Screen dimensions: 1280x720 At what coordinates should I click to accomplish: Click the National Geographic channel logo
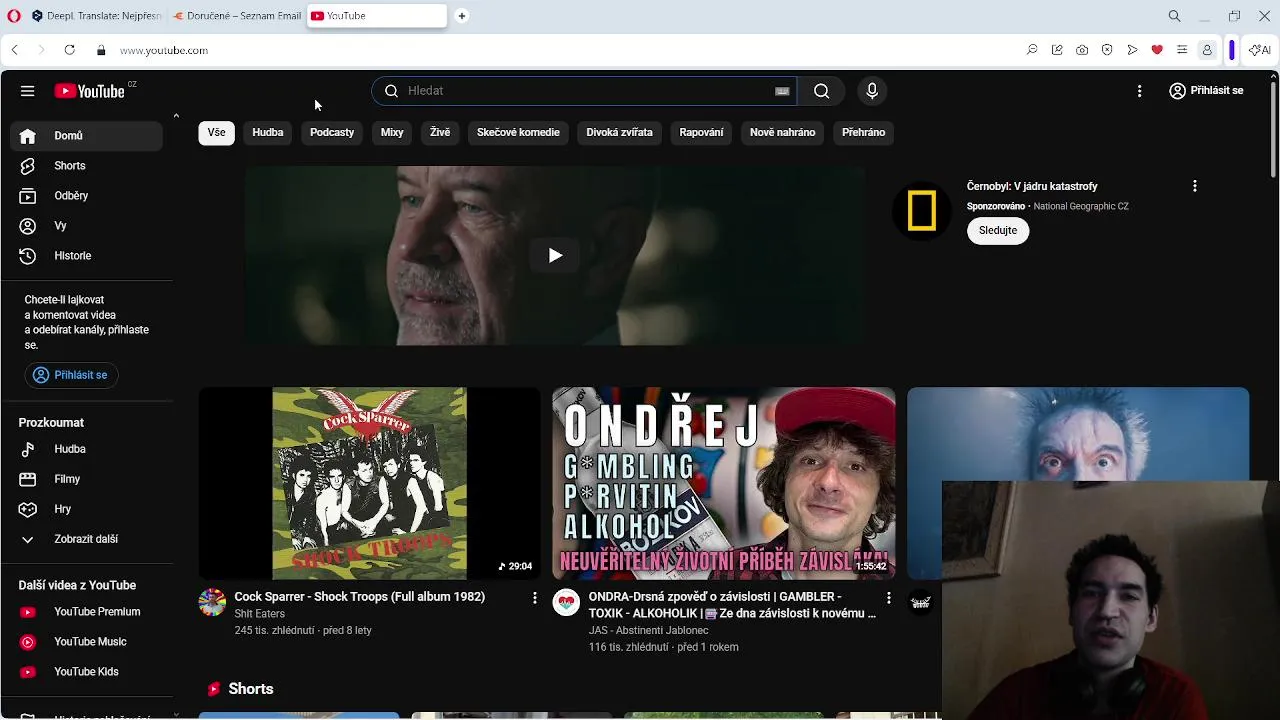921,212
